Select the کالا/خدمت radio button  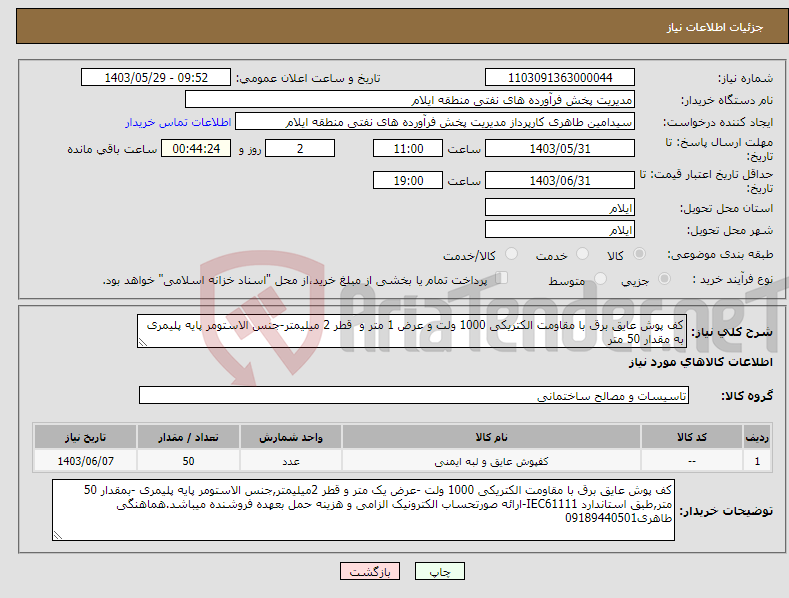(x=511, y=254)
